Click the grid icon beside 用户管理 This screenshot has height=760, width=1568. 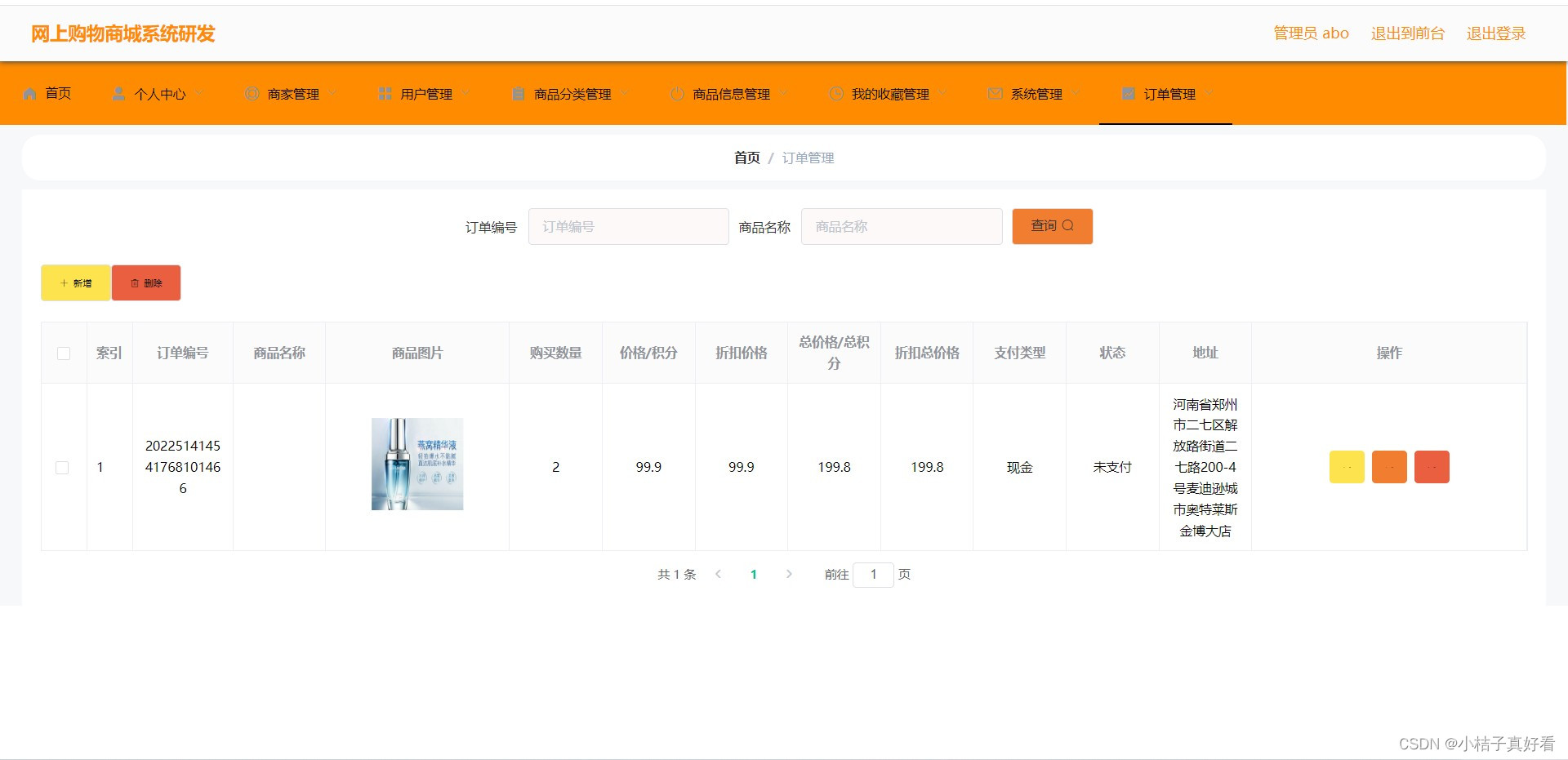coord(385,94)
